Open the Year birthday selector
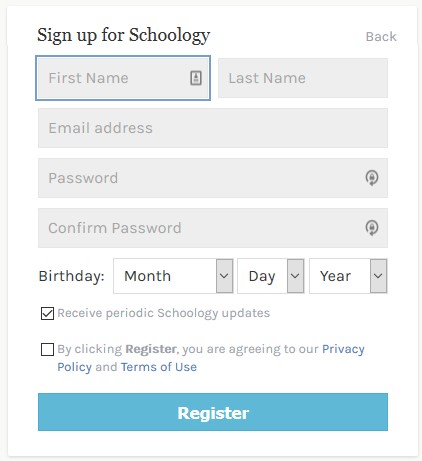 tap(348, 276)
